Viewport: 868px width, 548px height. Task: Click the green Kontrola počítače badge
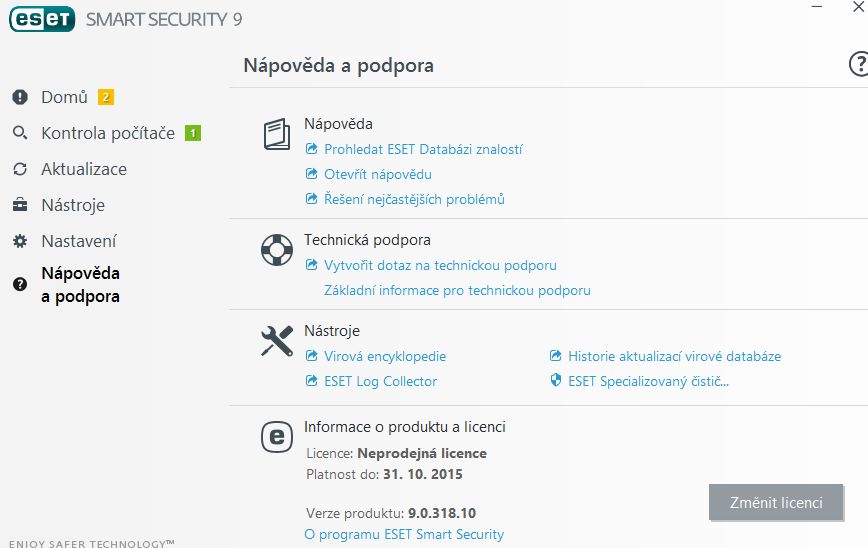[x=193, y=133]
